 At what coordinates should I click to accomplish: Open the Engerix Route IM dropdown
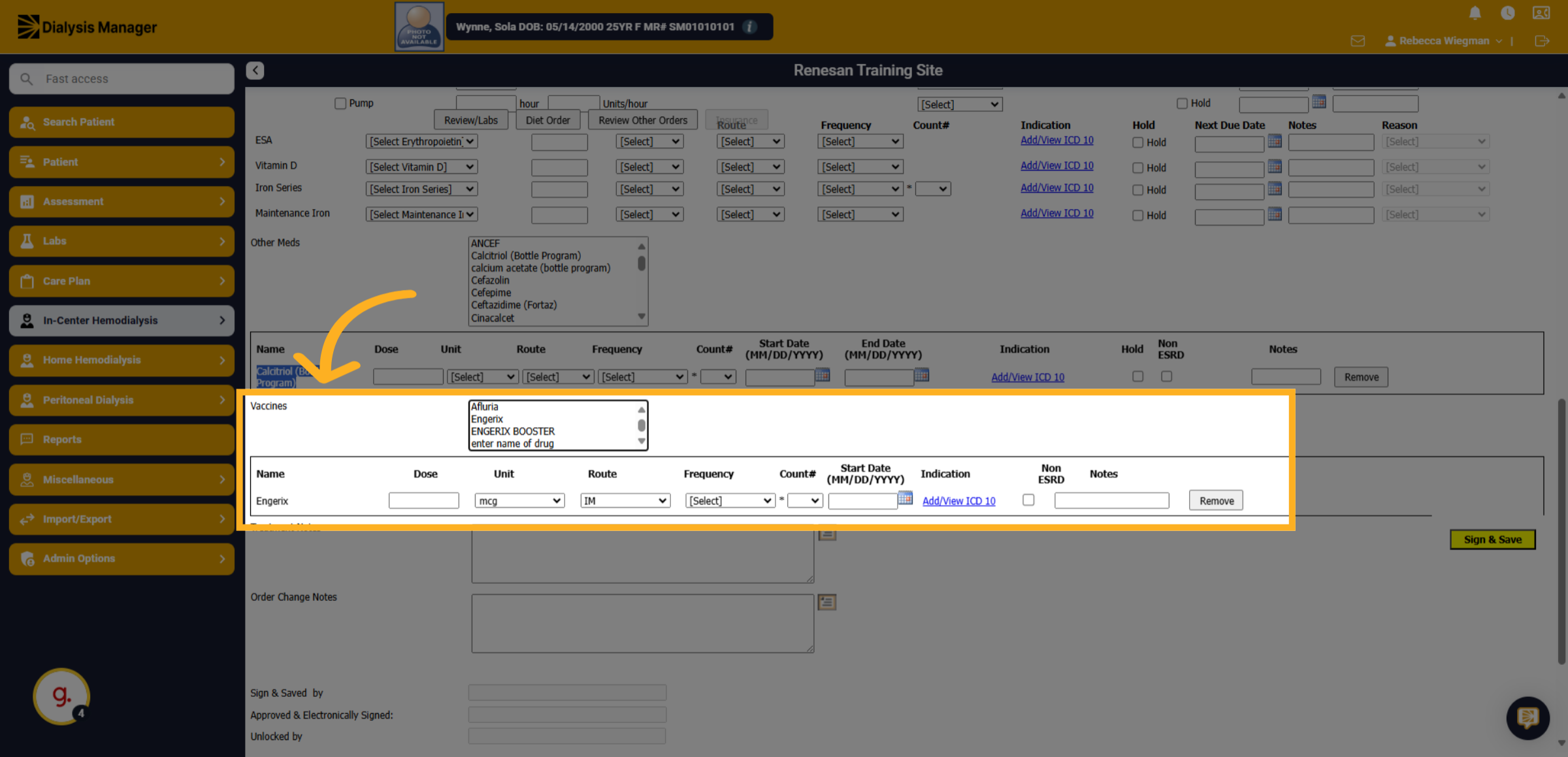tap(625, 501)
